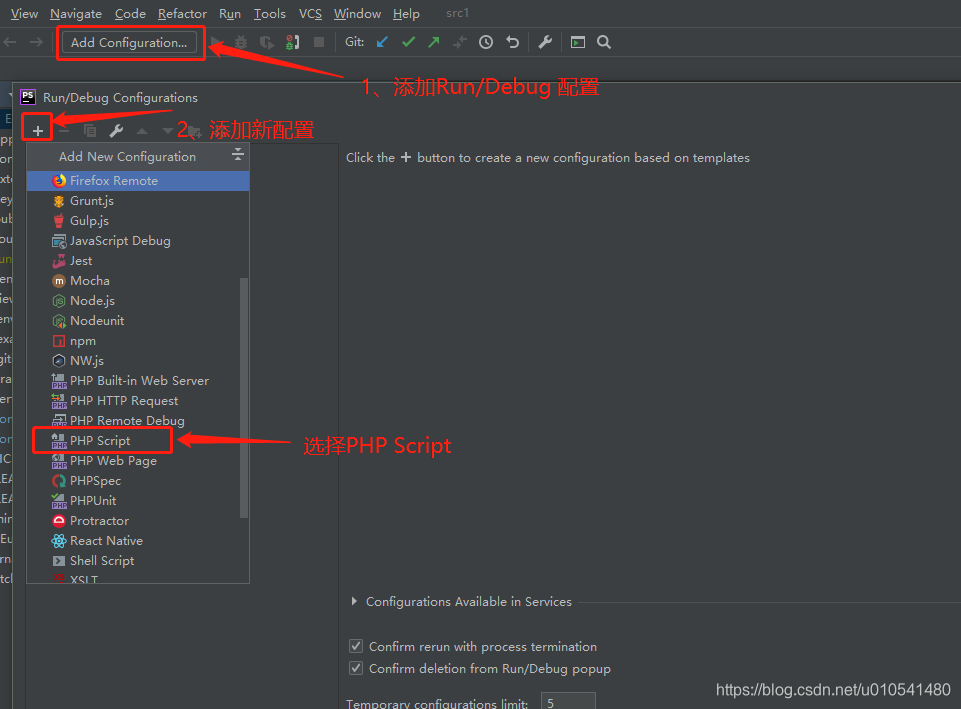
Task: Select Jest configuration type
Action: (x=138, y=261)
